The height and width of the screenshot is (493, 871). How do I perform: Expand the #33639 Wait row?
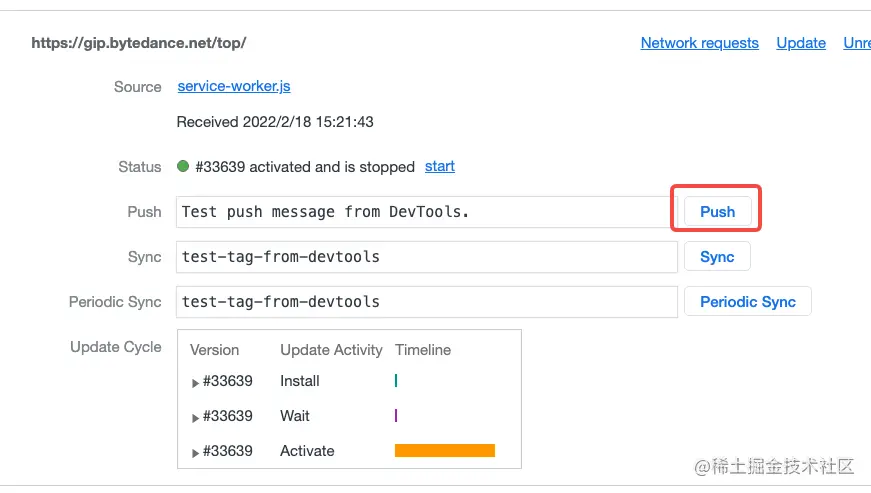pyautogui.click(x=196, y=417)
